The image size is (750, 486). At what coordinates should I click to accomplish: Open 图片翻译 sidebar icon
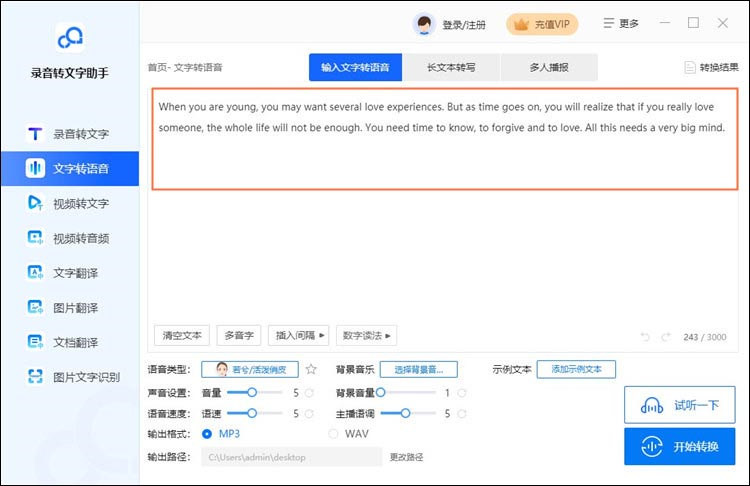[x=35, y=307]
